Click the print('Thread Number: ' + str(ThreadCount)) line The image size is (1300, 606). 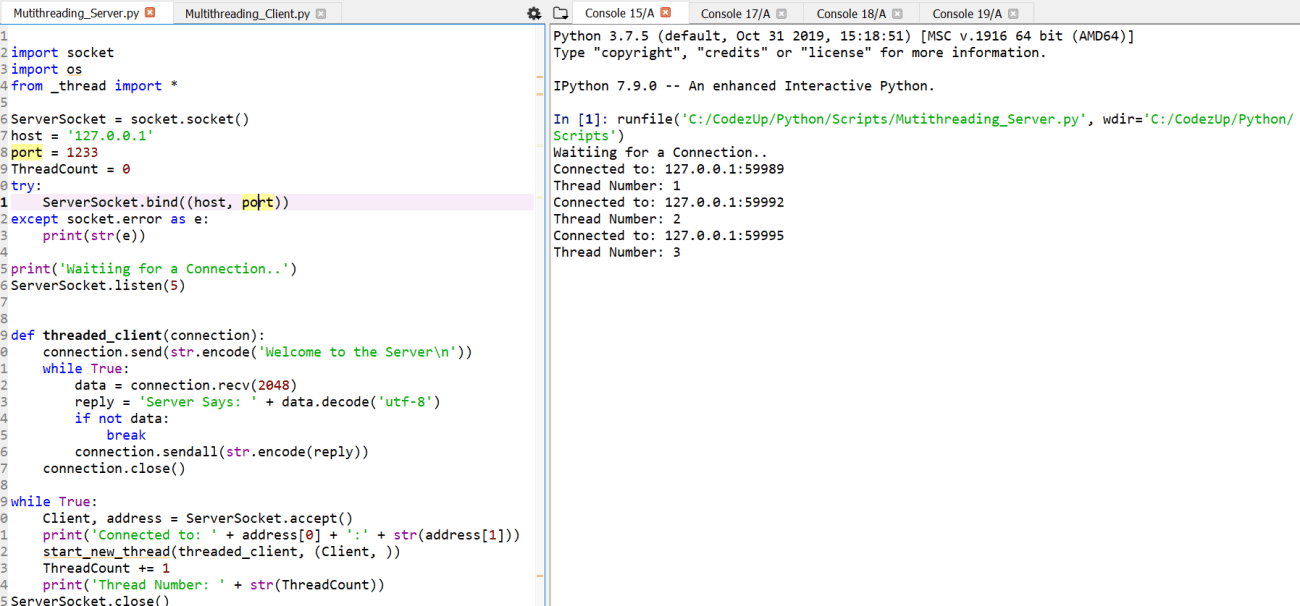[214, 585]
